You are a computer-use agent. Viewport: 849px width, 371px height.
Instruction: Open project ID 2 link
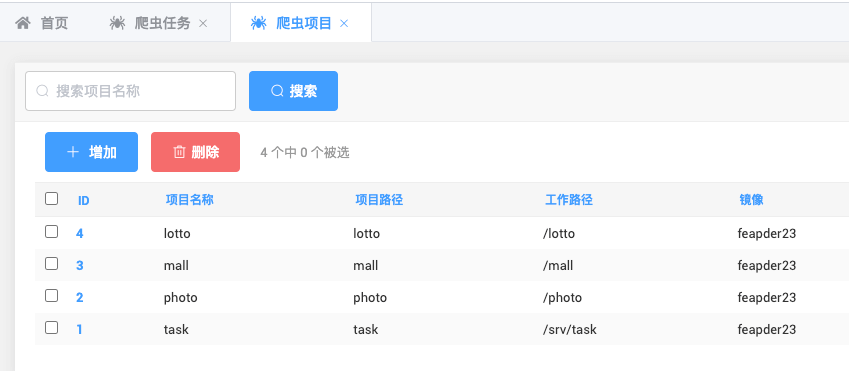[80, 297]
